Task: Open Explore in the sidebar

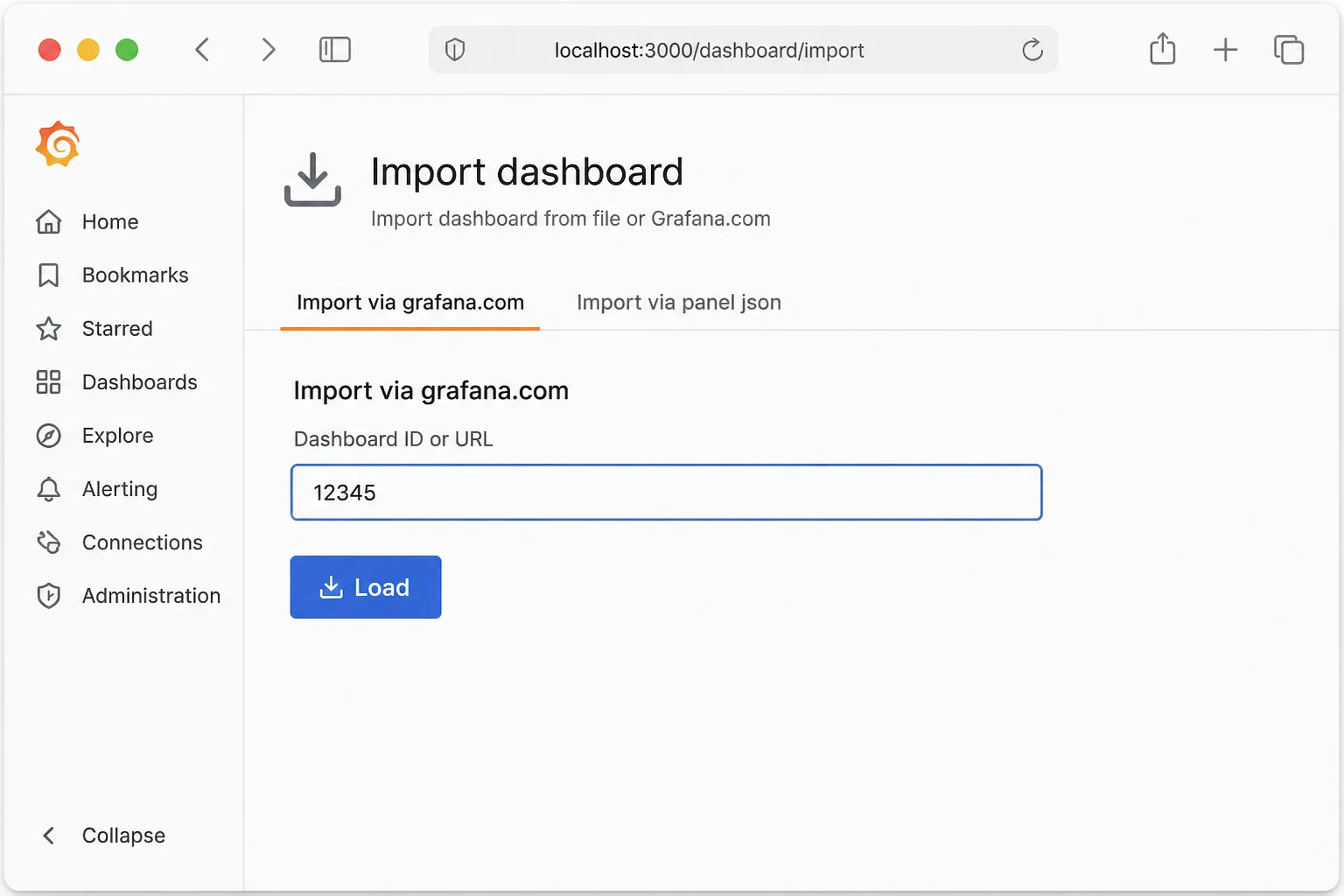Action: 117,436
